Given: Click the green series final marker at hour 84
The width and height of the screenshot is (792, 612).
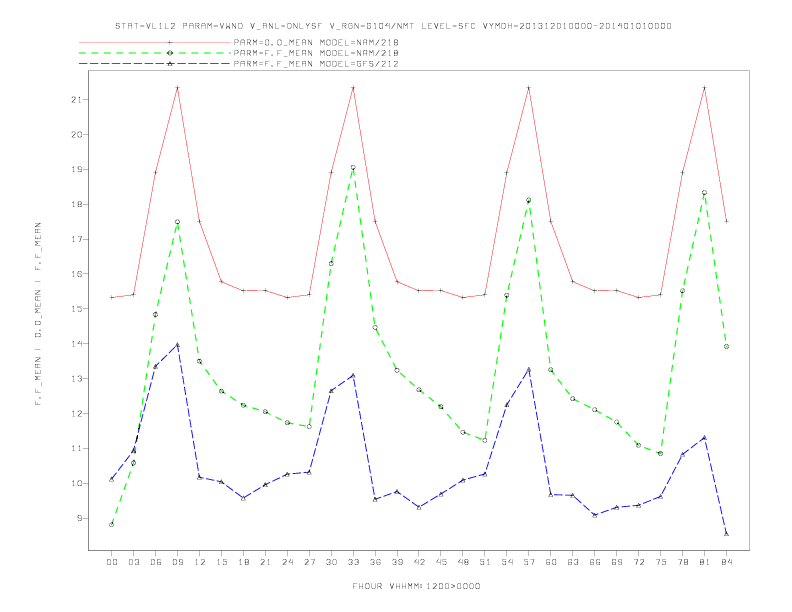Looking at the screenshot, I should 726,346.
